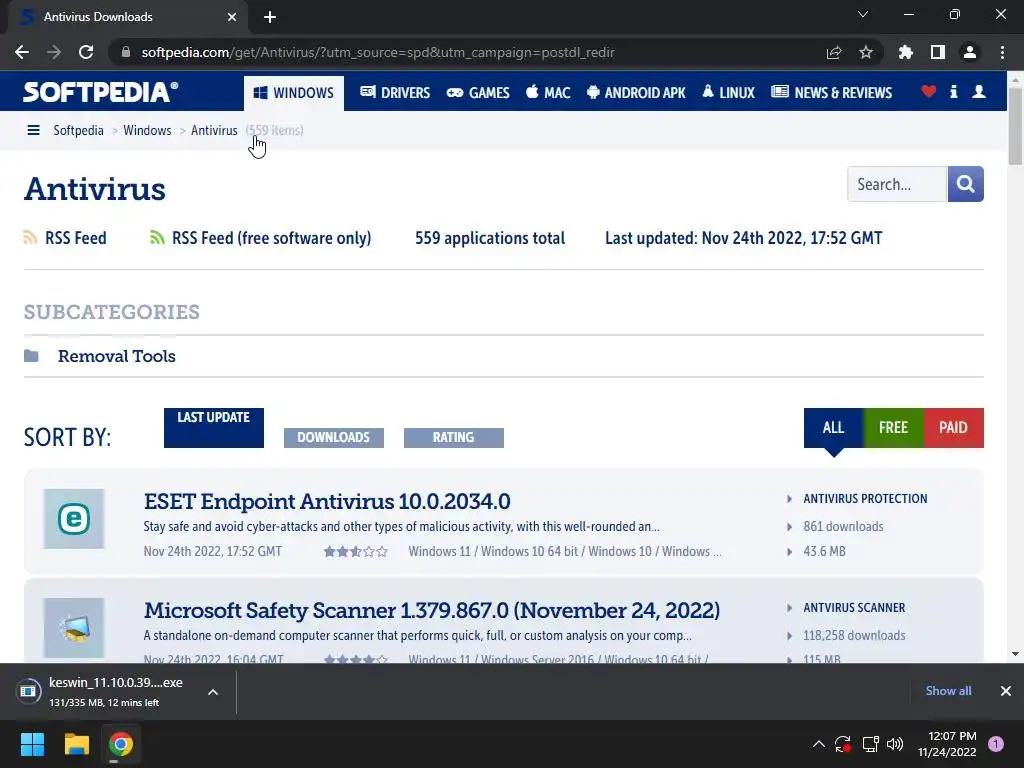Open the ANDROID APK section
This screenshot has width=1024, height=768.
tap(636, 93)
